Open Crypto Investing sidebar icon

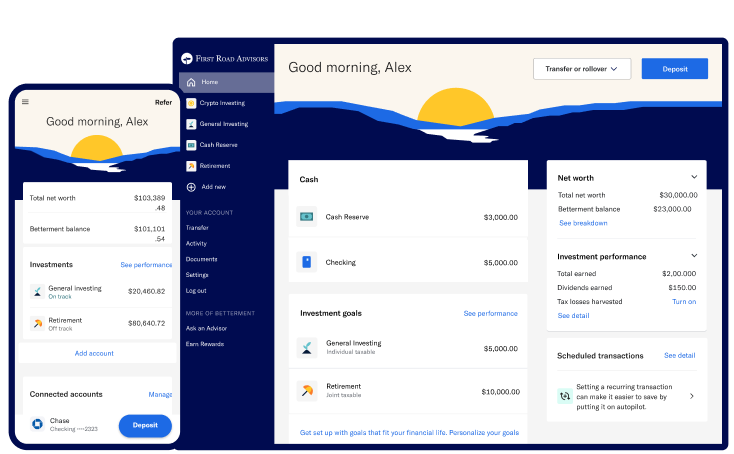coord(190,103)
